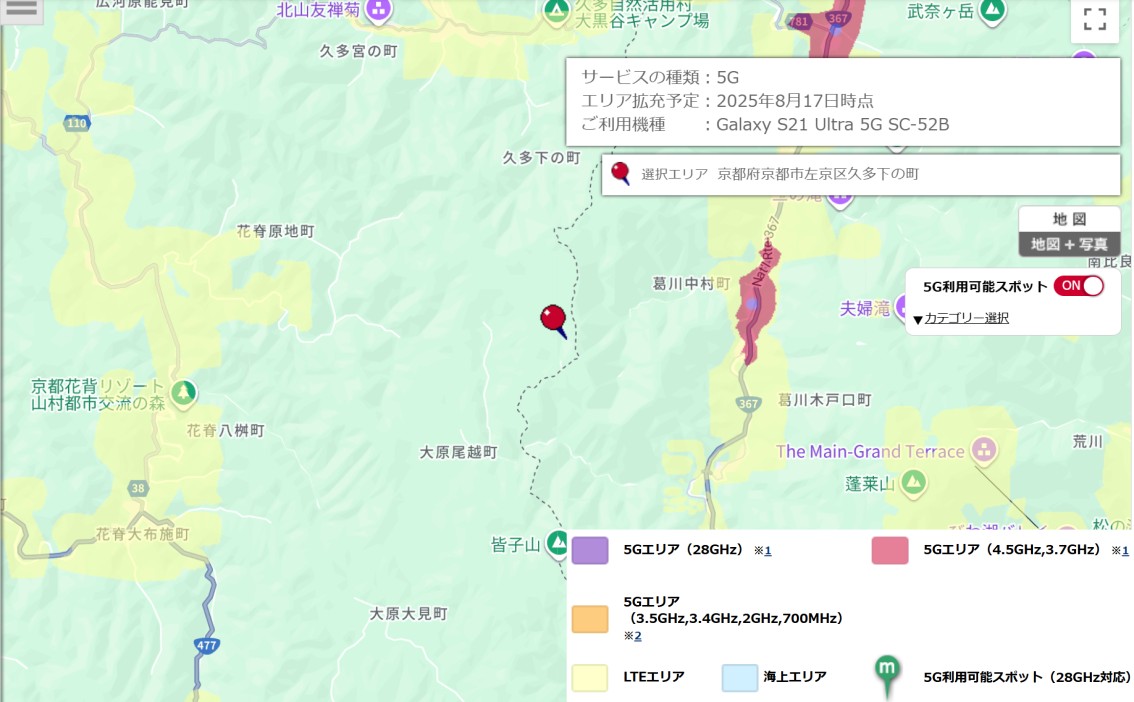Image resolution: width=1134 pixels, height=702 pixels.
Task: Click the purple 28GHz legend color swatch
Action: click(590, 550)
